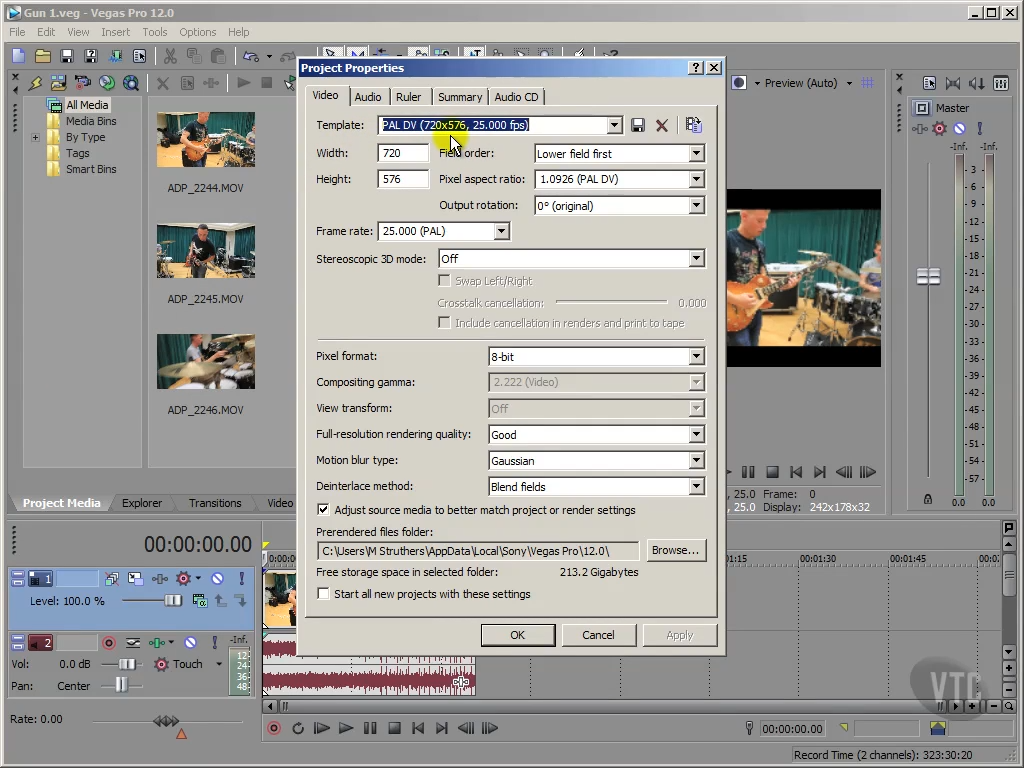Solo Audio track 2 with exclamation icon
The image size is (1024, 768).
pyautogui.click(x=214, y=643)
